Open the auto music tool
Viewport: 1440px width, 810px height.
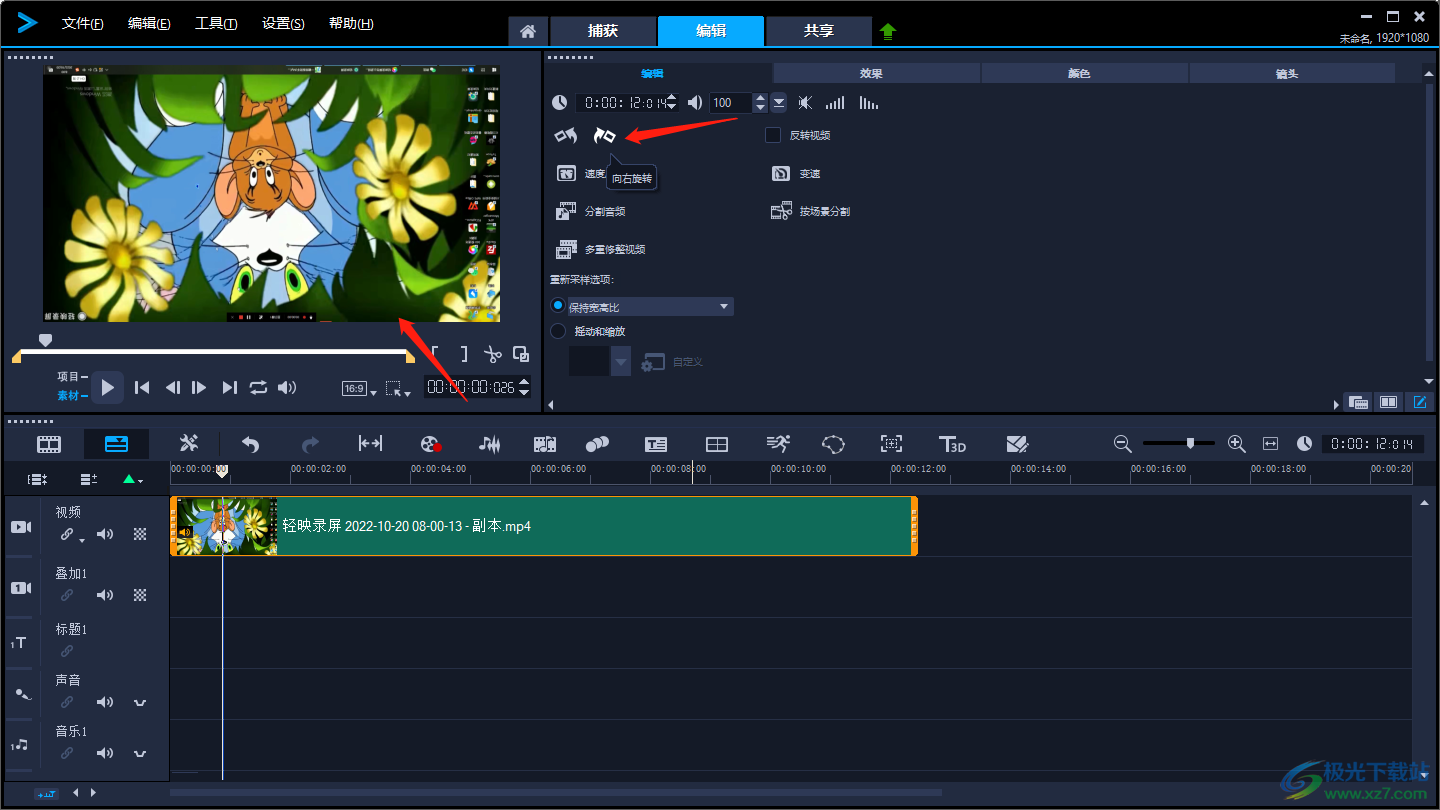[x=544, y=444]
